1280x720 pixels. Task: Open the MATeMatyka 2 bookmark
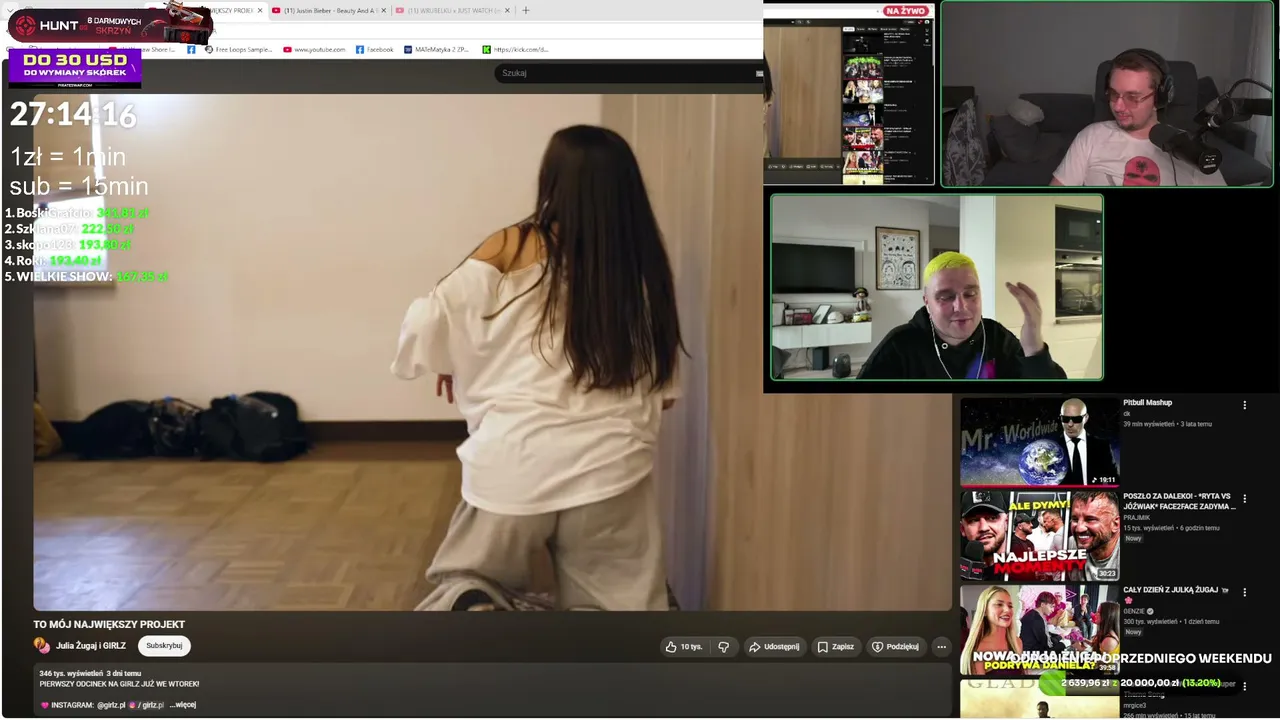(x=436, y=49)
